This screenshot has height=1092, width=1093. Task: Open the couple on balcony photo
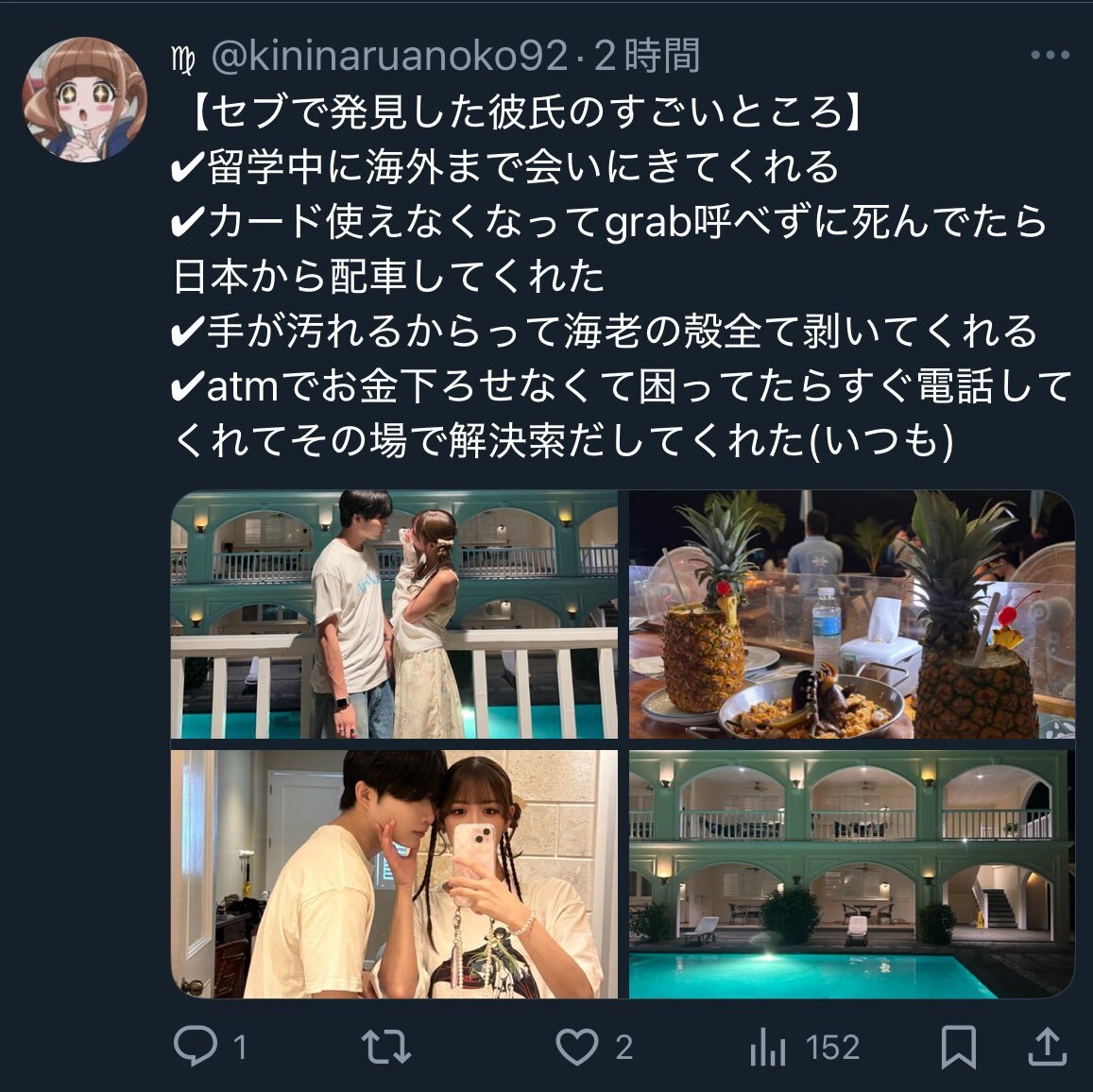click(x=394, y=614)
